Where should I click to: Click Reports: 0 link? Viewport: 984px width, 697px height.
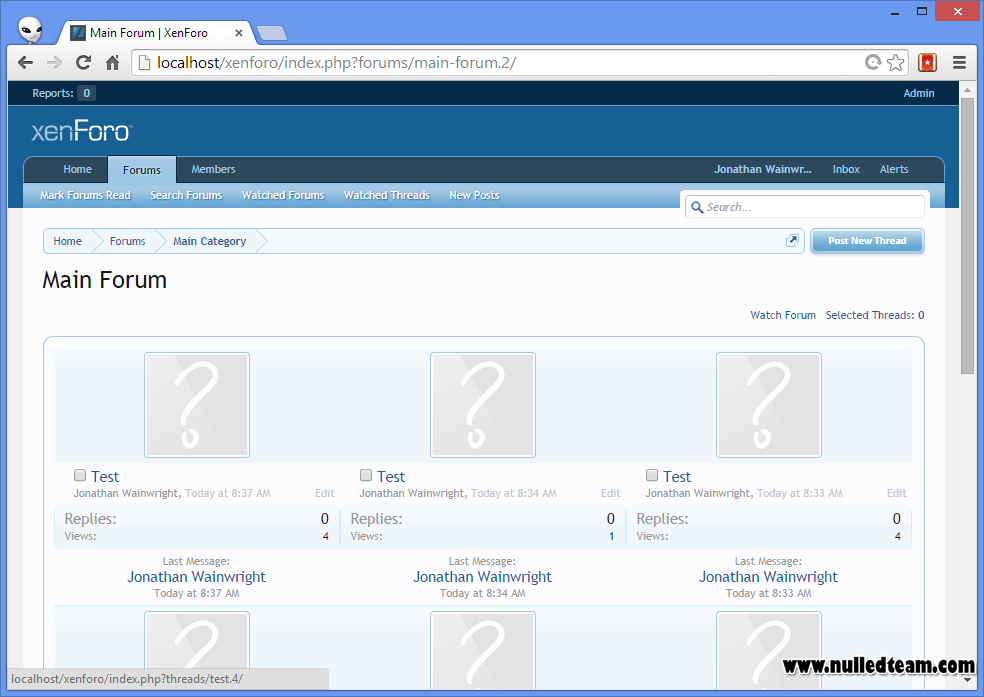pos(63,93)
